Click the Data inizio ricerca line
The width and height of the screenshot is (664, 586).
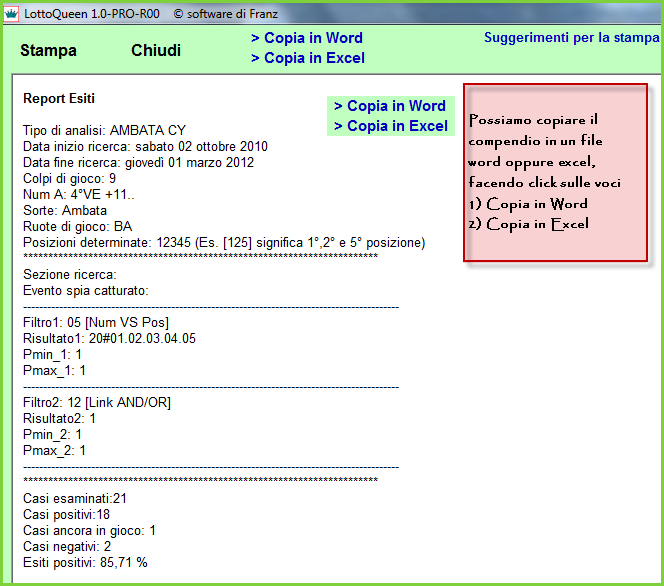click(x=145, y=146)
